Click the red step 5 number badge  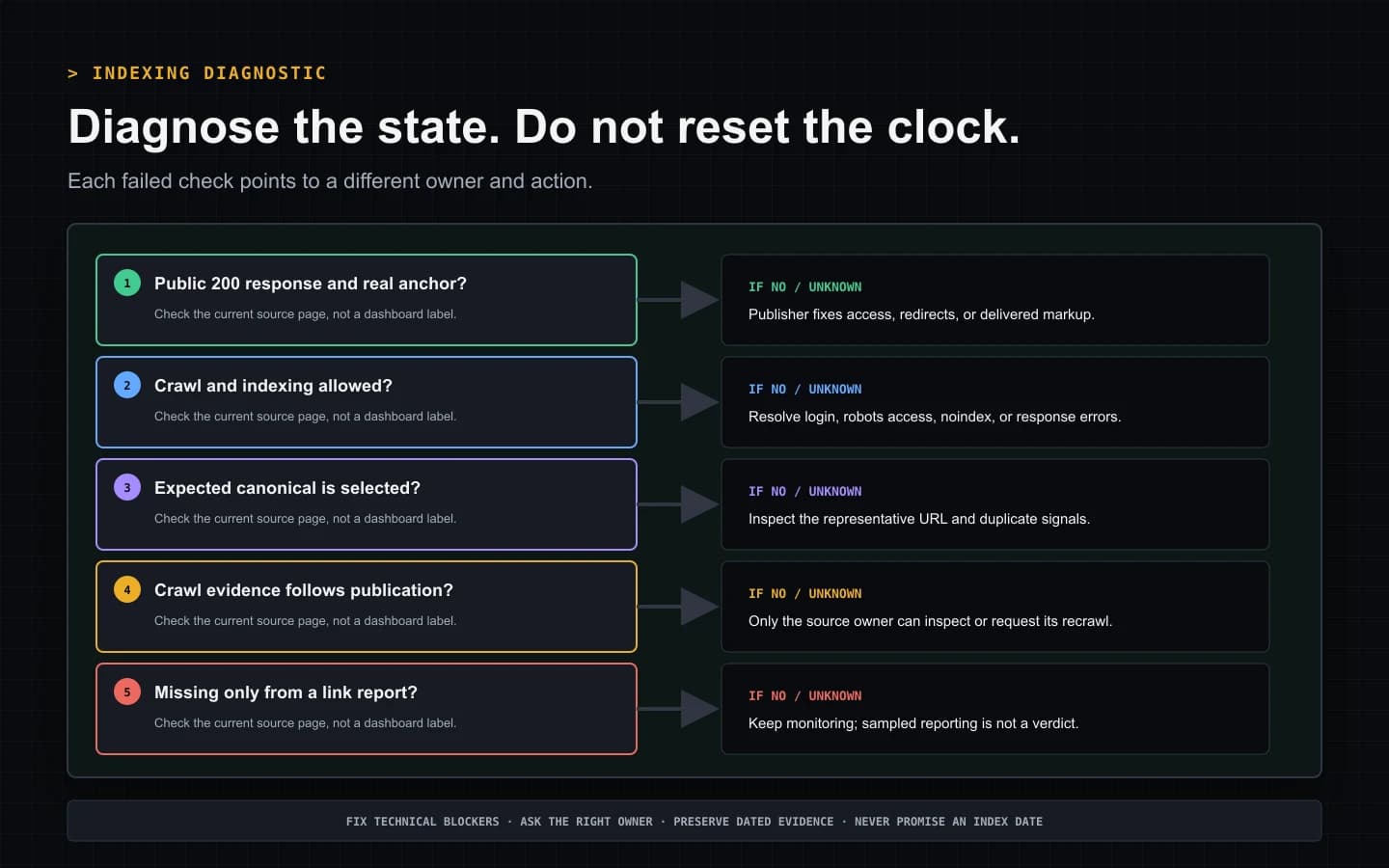point(127,692)
